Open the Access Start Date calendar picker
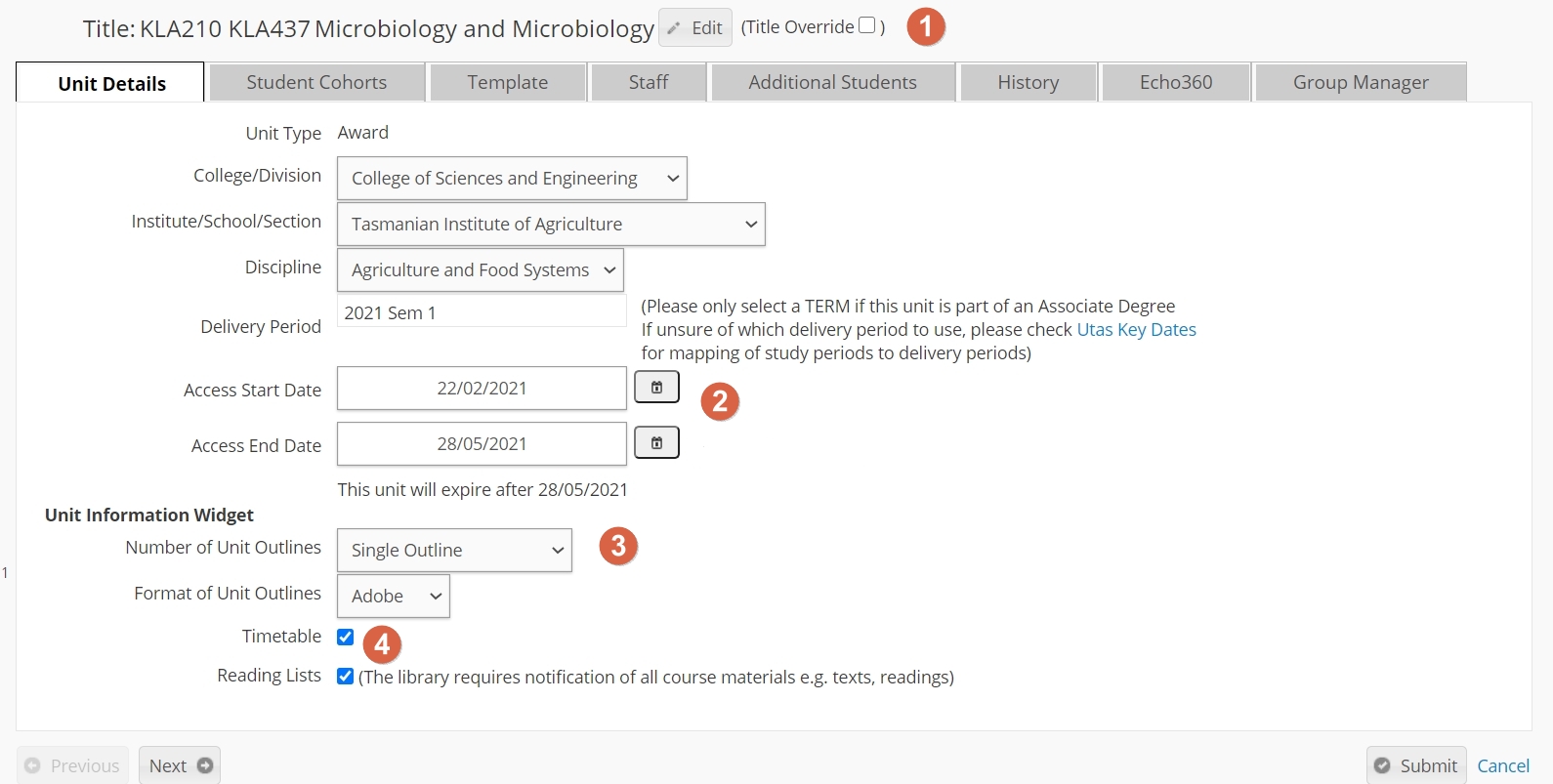The image size is (1553, 784). pos(656,388)
